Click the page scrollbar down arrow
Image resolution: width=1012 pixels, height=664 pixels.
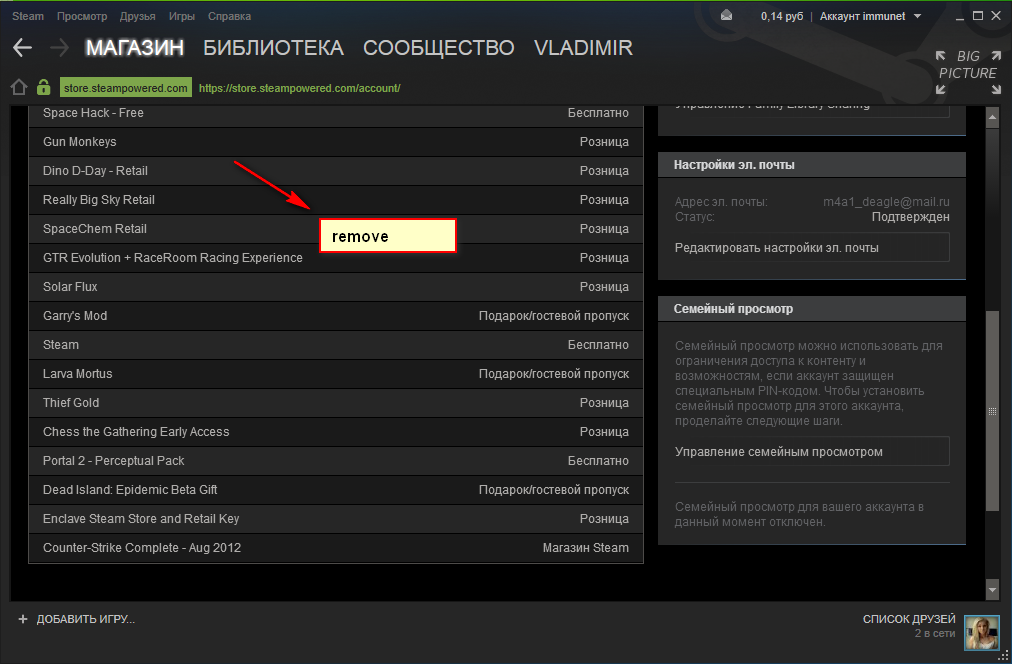[x=993, y=589]
